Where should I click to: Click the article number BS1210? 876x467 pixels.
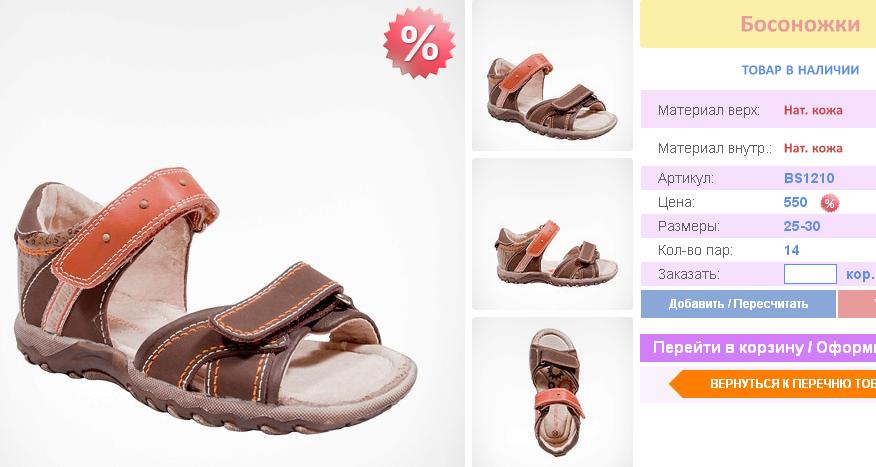point(809,178)
